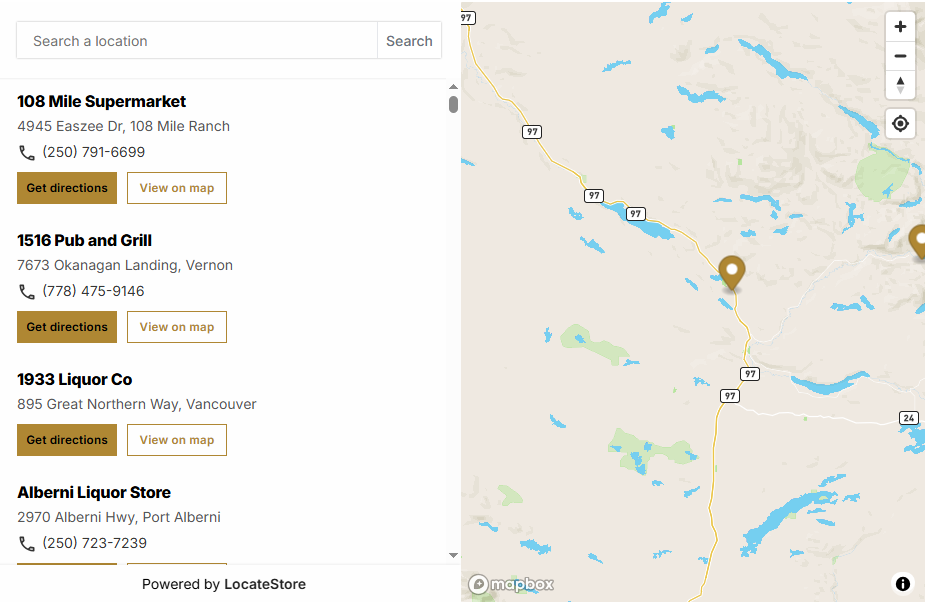Click the center gold map pin
Image resolution: width=925 pixels, height=604 pixels.
732,271
